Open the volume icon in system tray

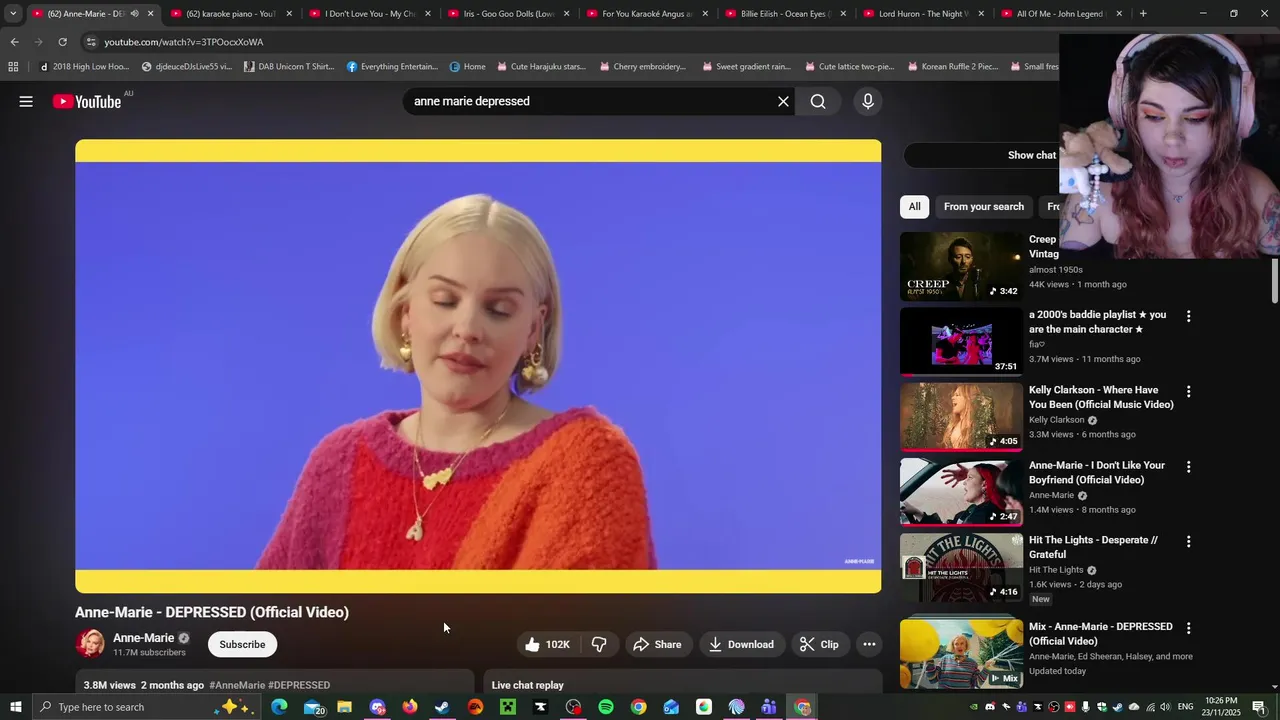tap(1165, 707)
